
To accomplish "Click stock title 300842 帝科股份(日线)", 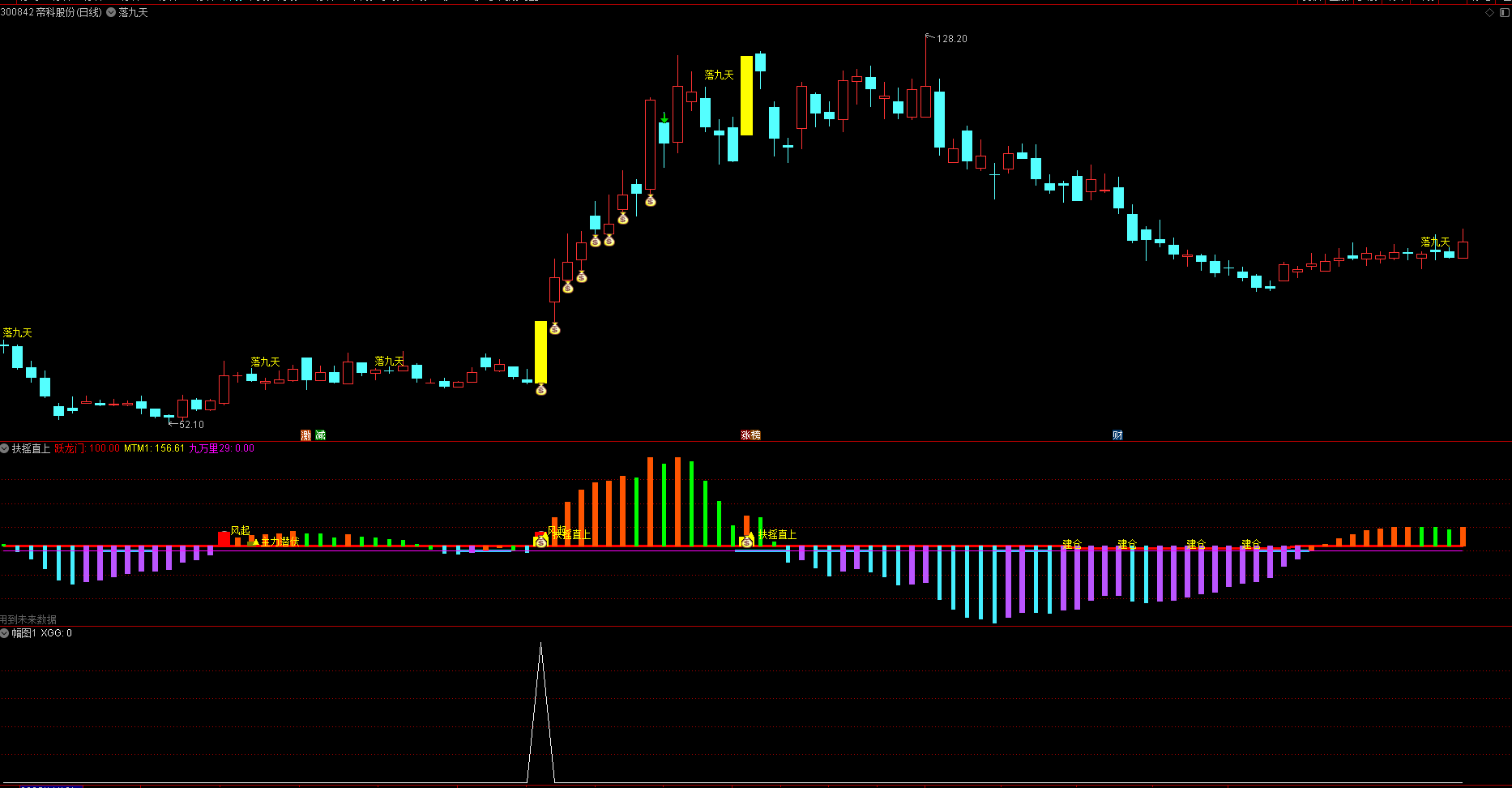I will coord(51,13).
